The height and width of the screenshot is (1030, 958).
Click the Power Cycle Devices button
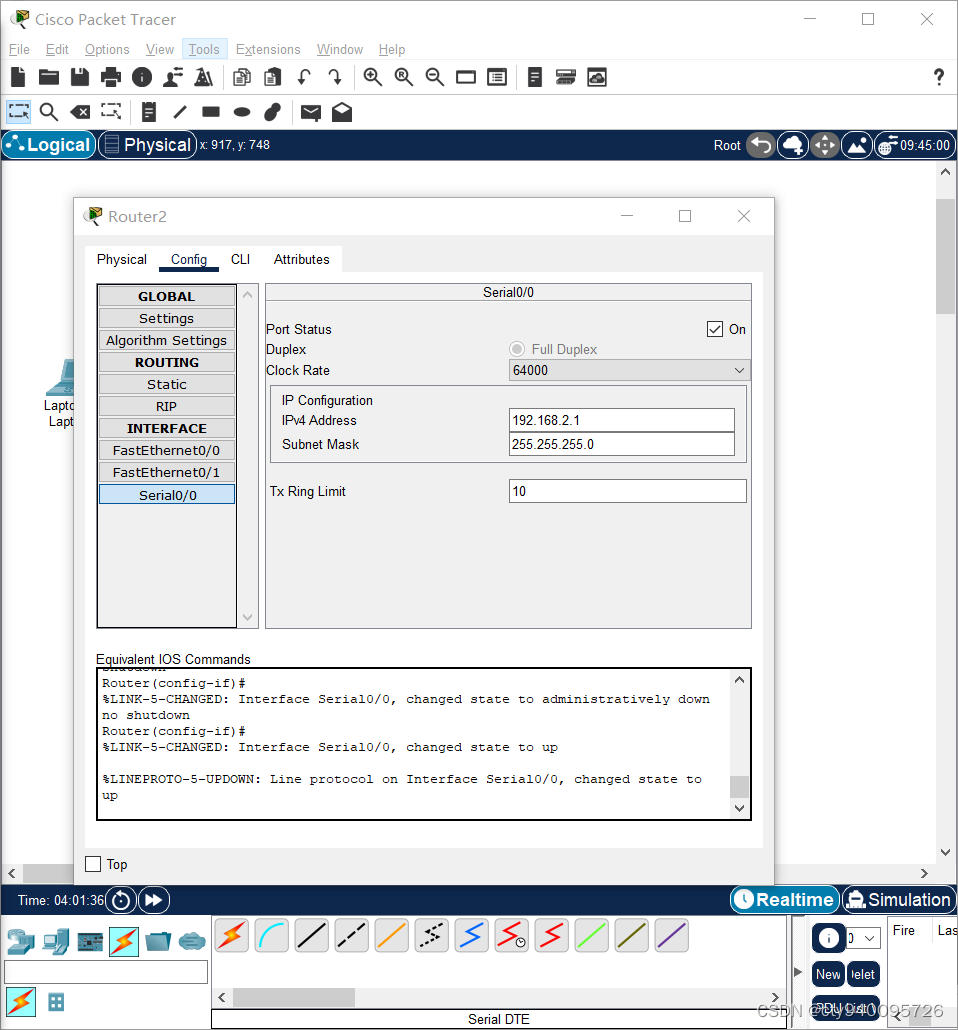[x=121, y=900]
